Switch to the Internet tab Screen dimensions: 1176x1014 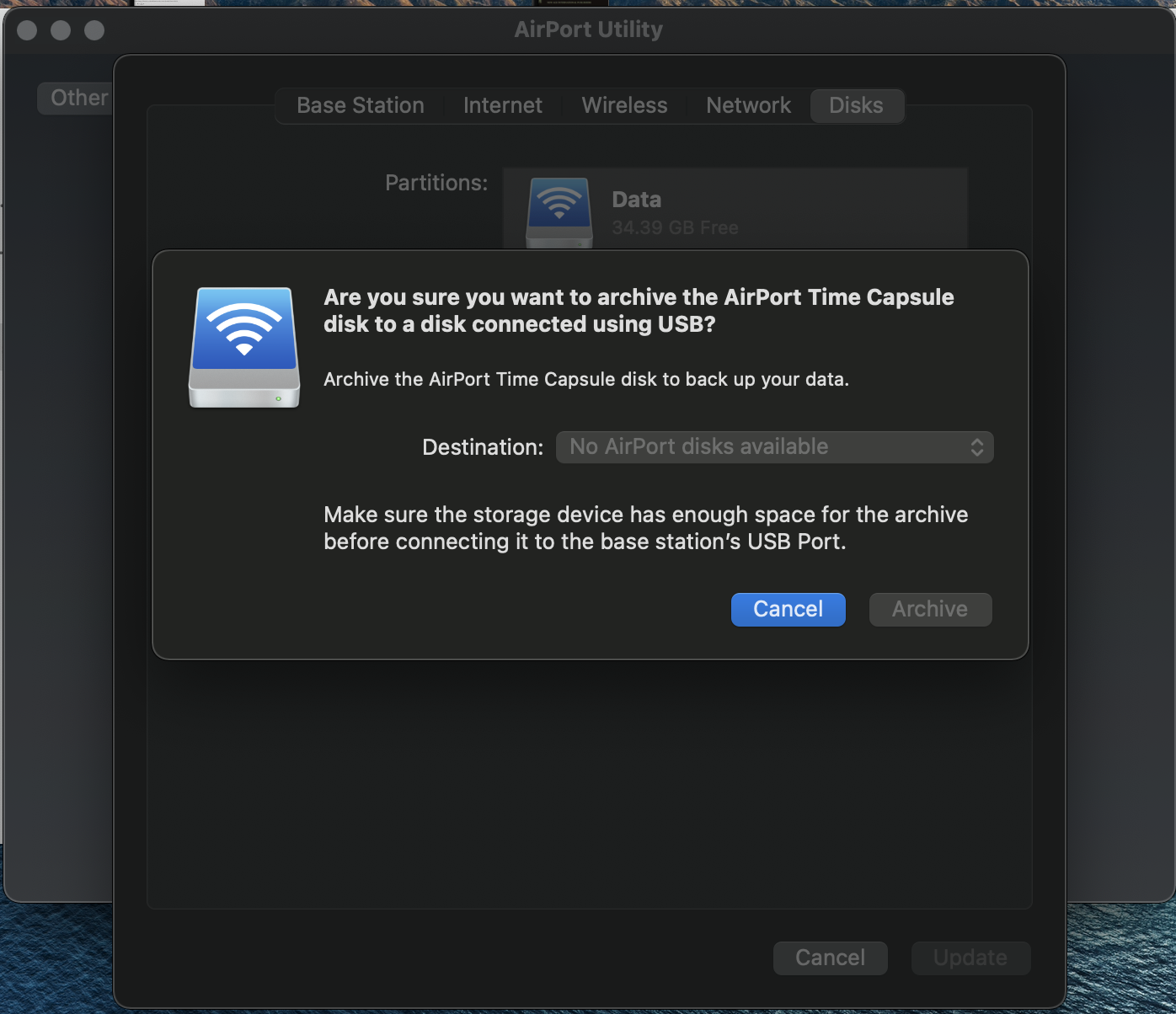503,105
